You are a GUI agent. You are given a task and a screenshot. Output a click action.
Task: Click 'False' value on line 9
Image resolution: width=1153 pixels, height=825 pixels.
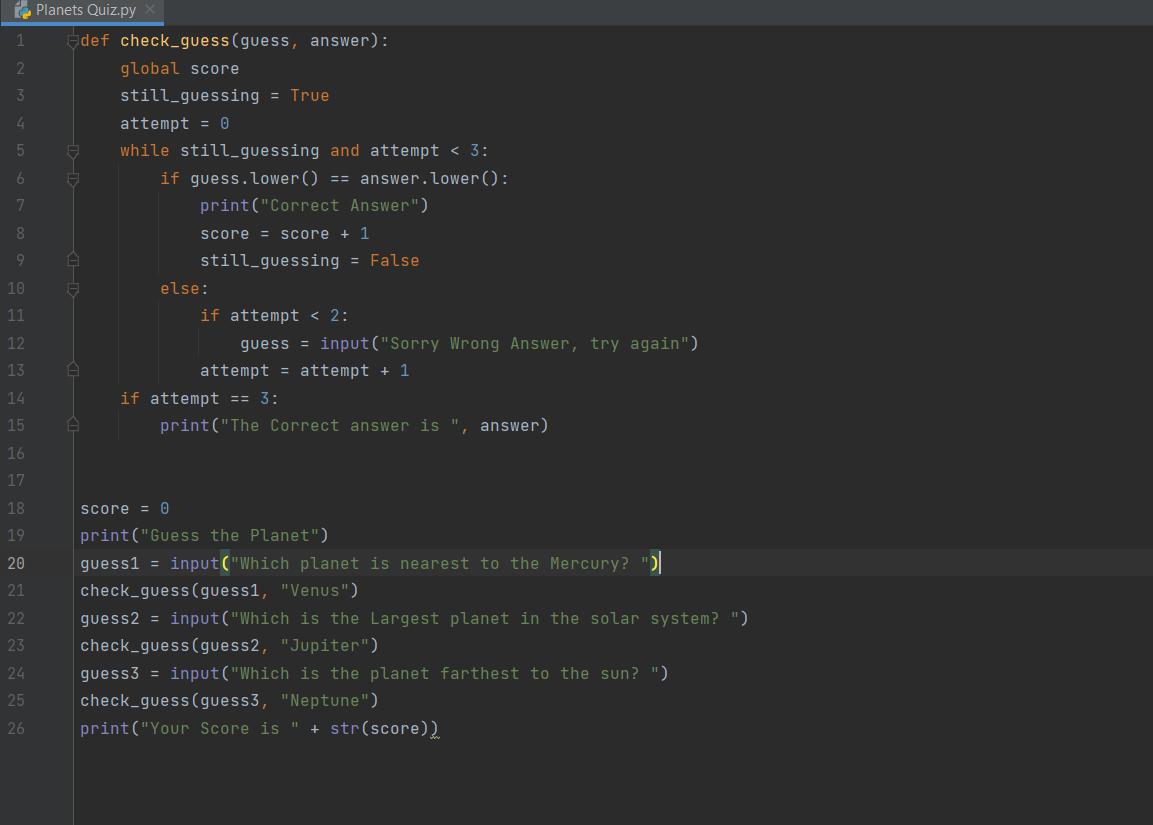click(x=395, y=261)
